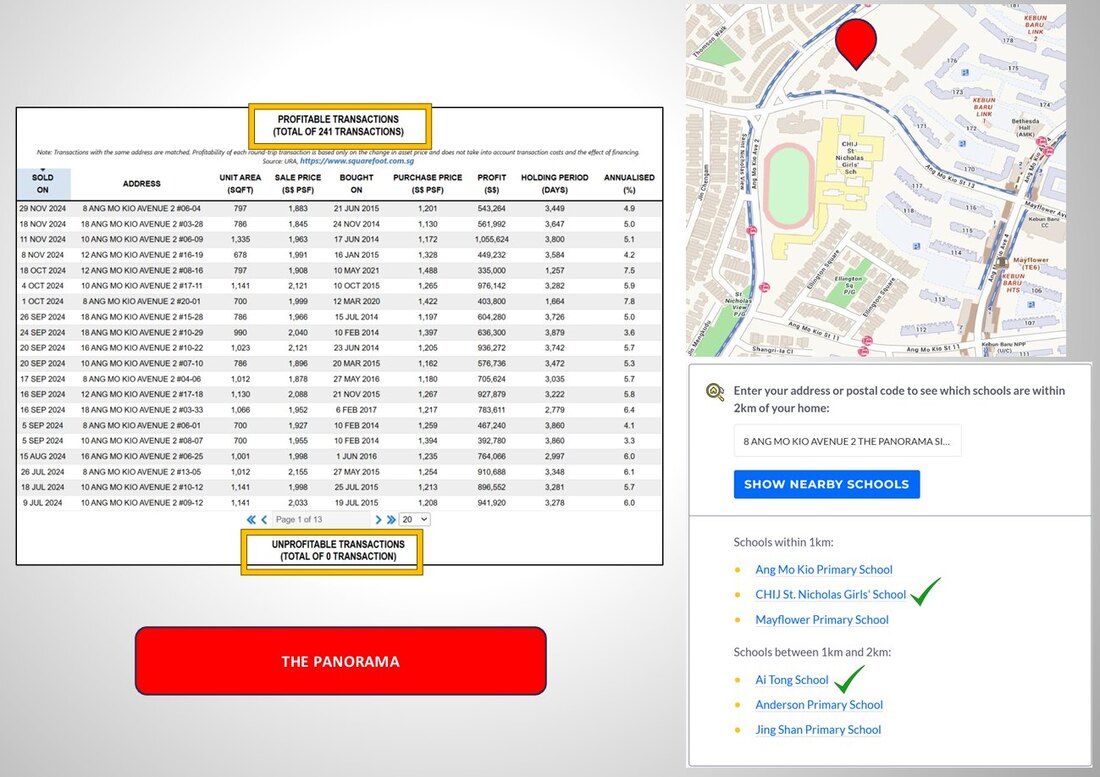Click the red THE PANORAMA banner
Viewport: 1100px width, 777px height.
[x=340, y=661]
